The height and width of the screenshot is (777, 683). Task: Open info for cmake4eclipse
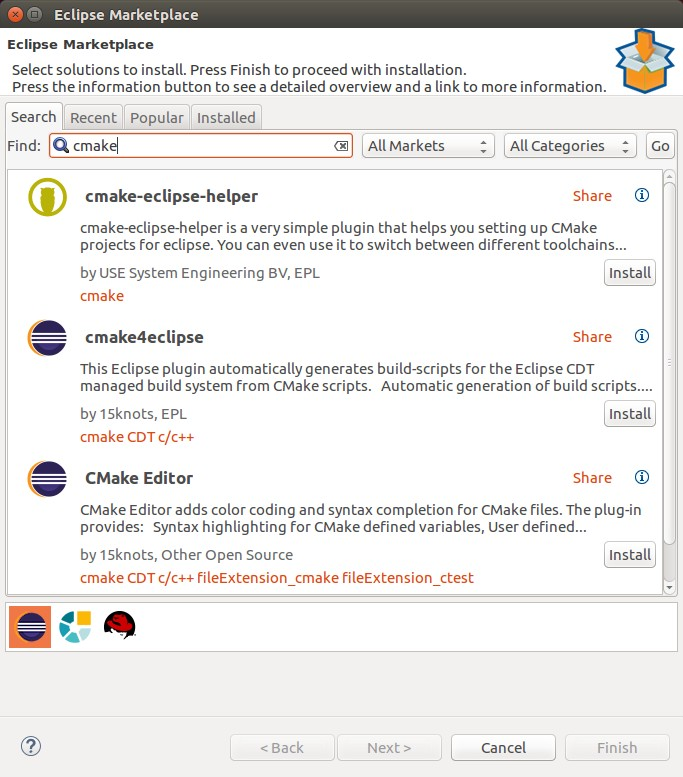pyautogui.click(x=641, y=336)
